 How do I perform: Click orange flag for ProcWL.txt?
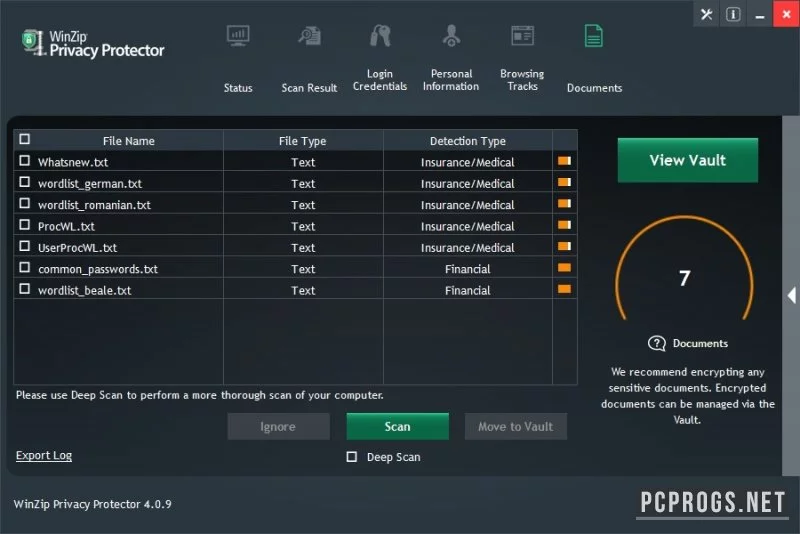click(x=564, y=225)
